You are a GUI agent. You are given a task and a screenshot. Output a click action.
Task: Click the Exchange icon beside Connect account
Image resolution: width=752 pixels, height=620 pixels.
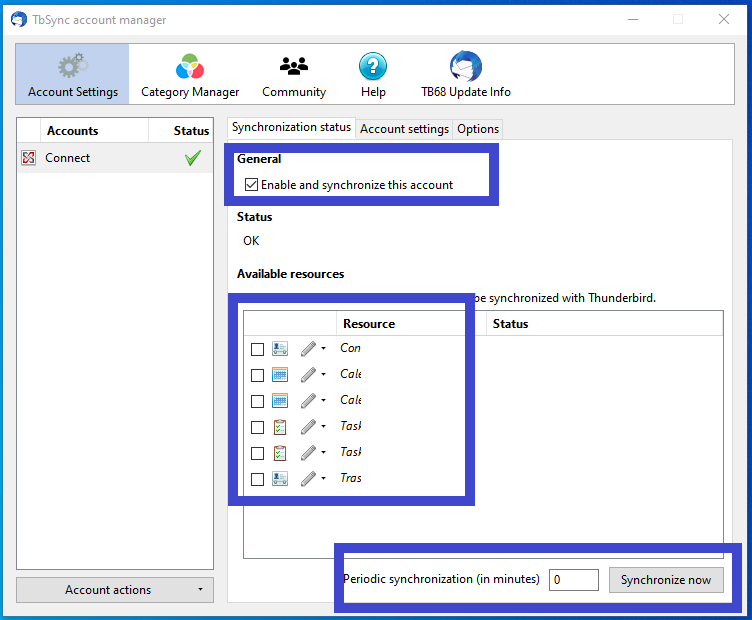click(29, 158)
